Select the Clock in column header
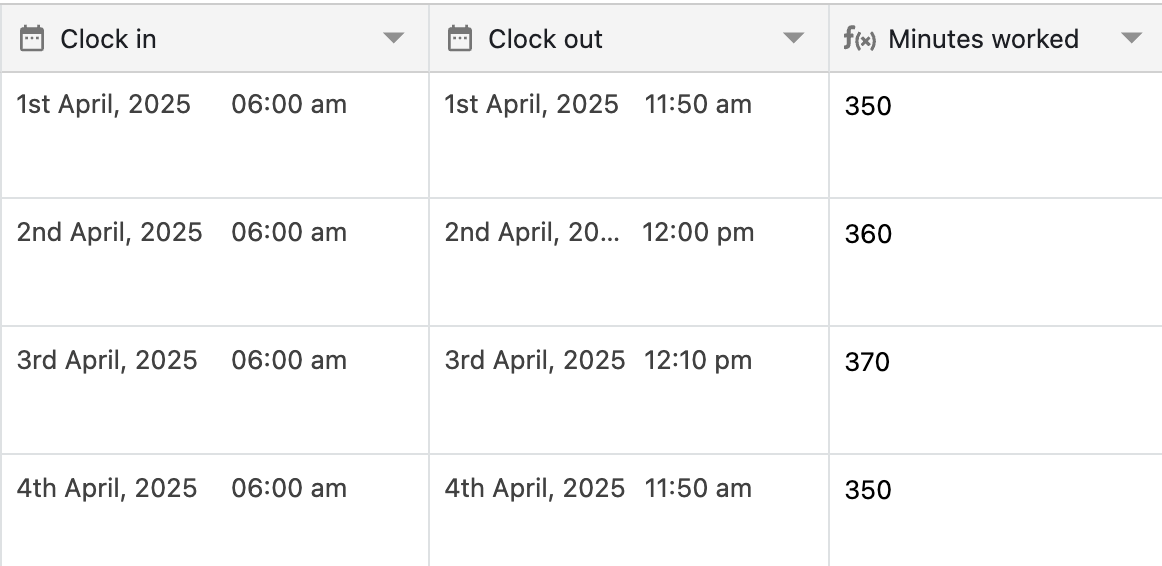Viewport: 1162px width, 566px height. tap(215, 39)
